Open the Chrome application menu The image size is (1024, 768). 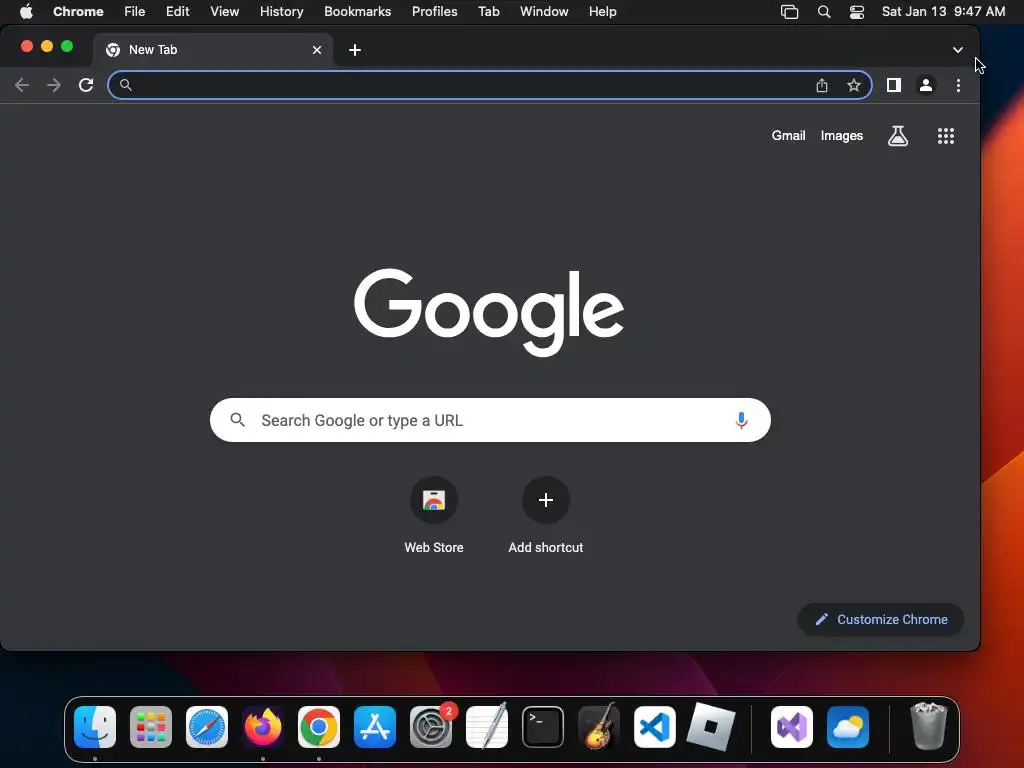(x=78, y=11)
